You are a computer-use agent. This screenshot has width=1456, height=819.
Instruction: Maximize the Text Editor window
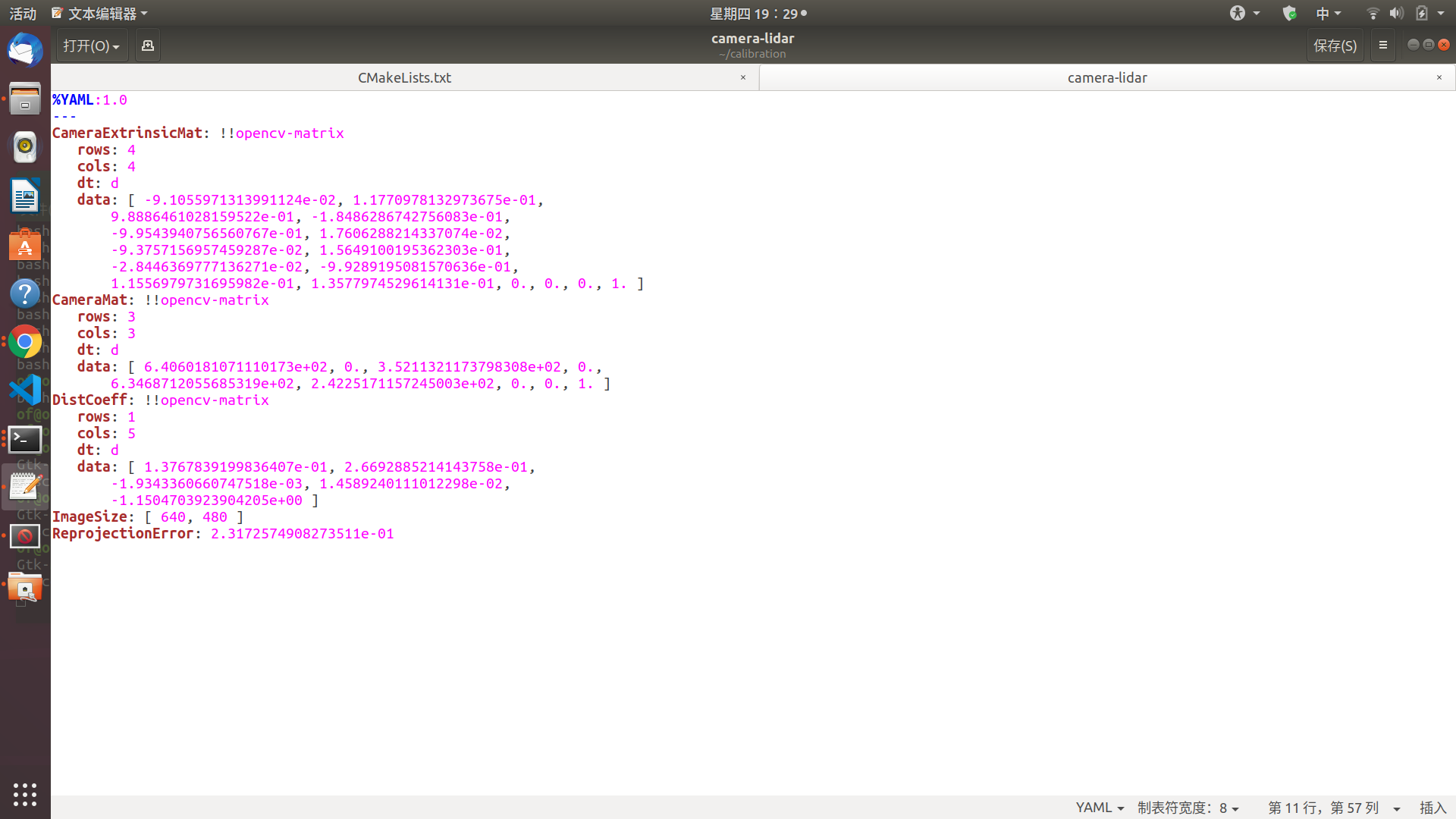1429,45
